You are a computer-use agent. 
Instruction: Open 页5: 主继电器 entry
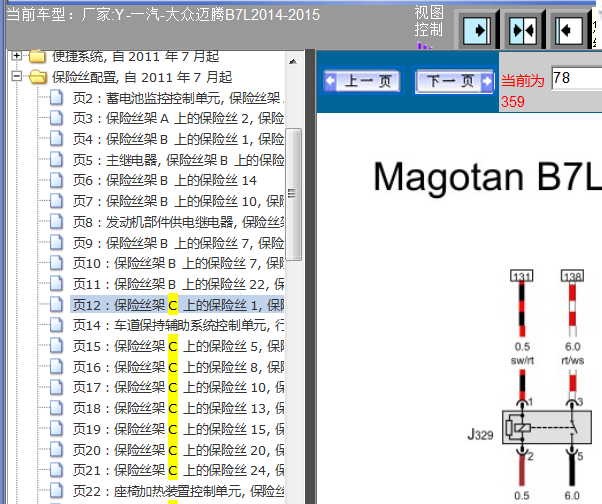179,160
